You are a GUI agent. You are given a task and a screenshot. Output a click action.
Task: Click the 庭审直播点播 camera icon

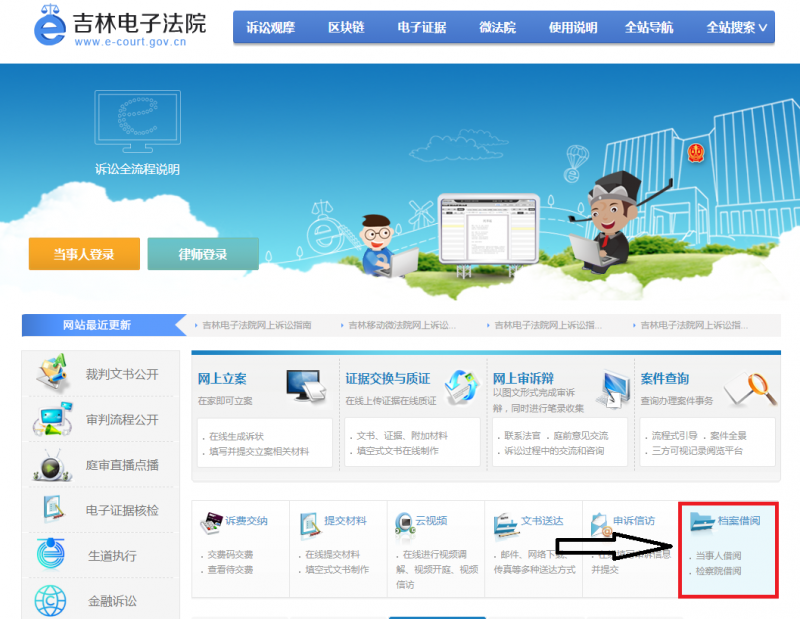pos(50,465)
